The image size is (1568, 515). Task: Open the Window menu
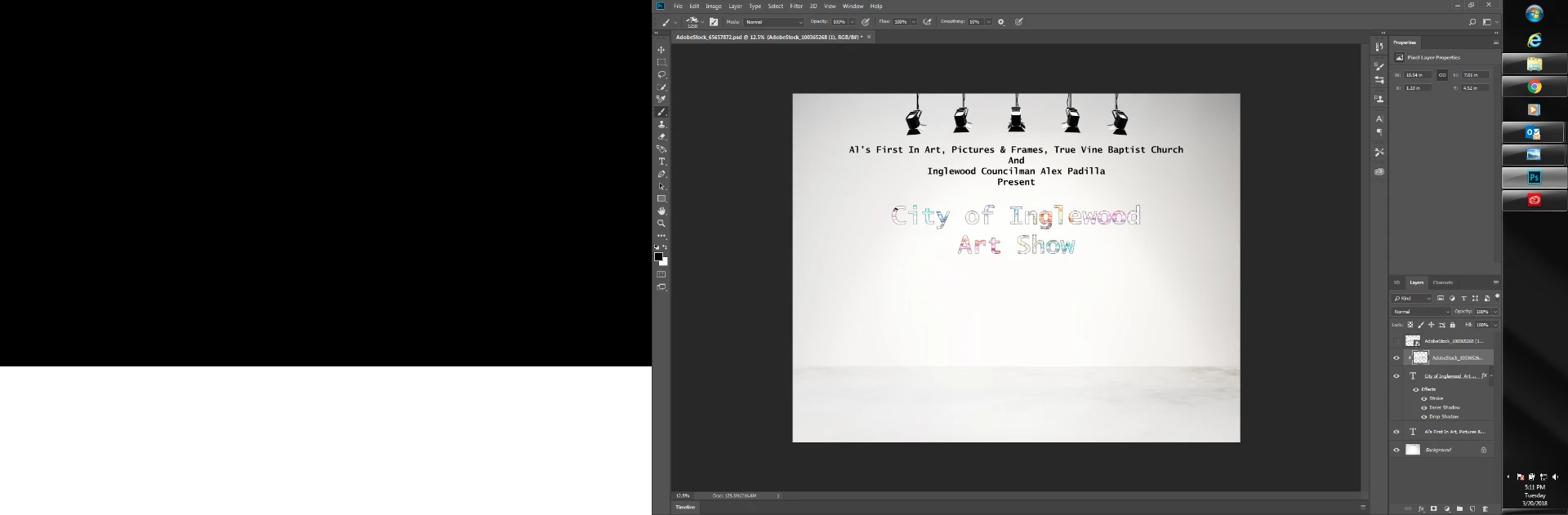853,6
